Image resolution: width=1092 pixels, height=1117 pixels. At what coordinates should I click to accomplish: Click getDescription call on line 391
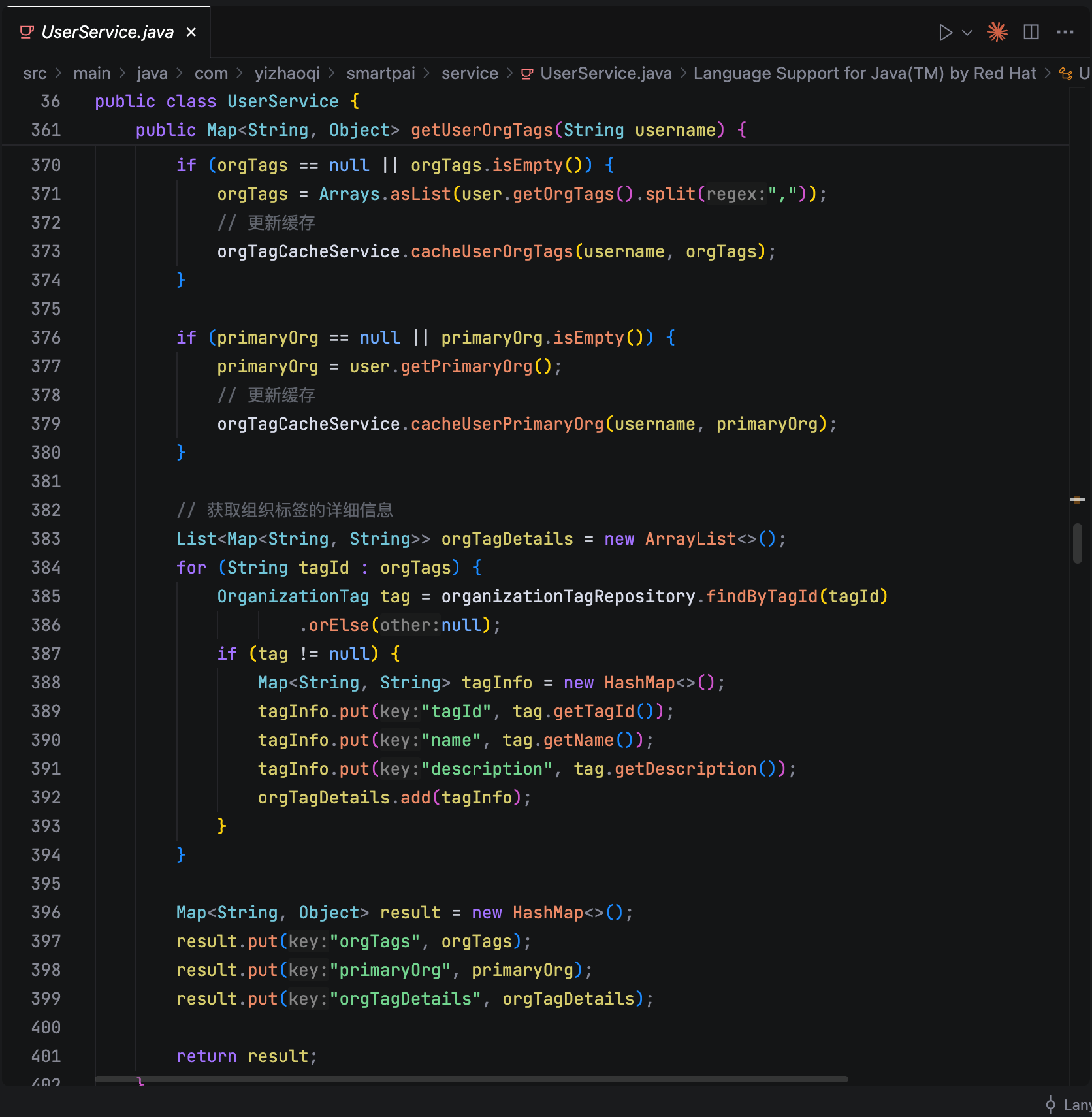point(686,769)
